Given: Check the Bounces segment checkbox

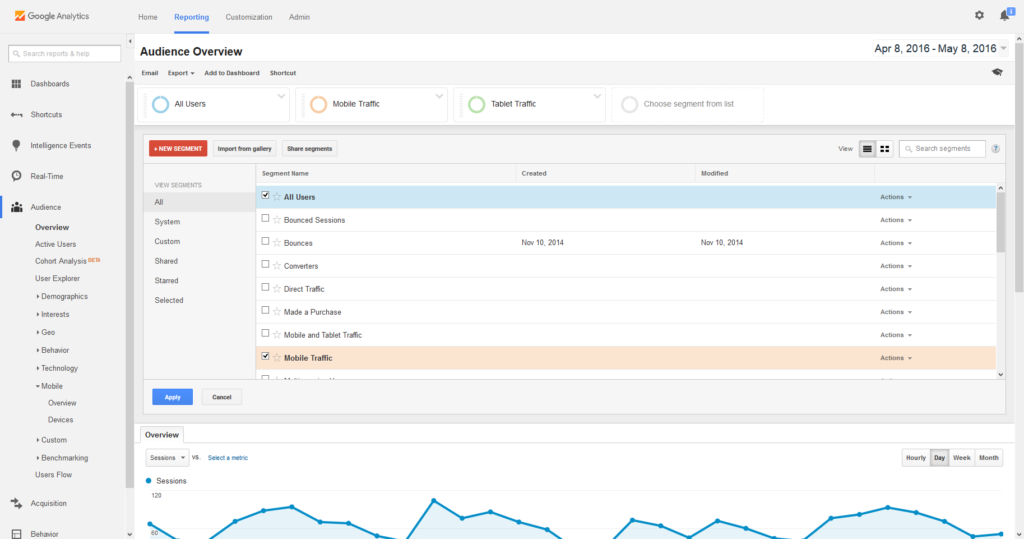Looking at the screenshot, I should click(265, 241).
